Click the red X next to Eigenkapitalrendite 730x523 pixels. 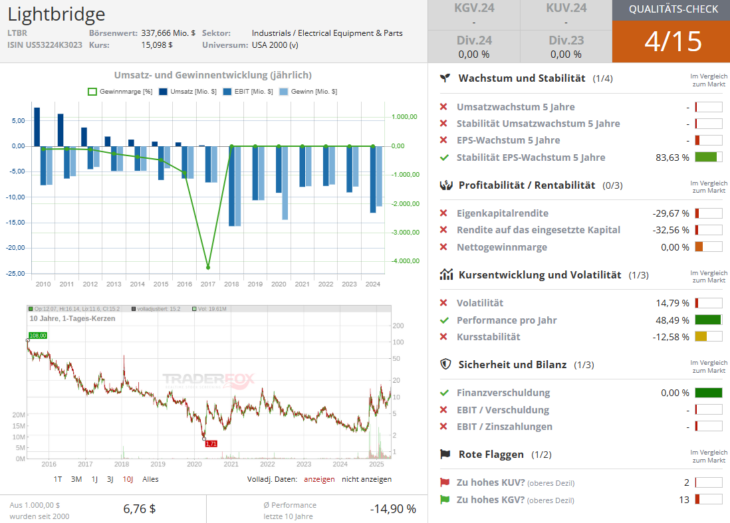click(444, 213)
